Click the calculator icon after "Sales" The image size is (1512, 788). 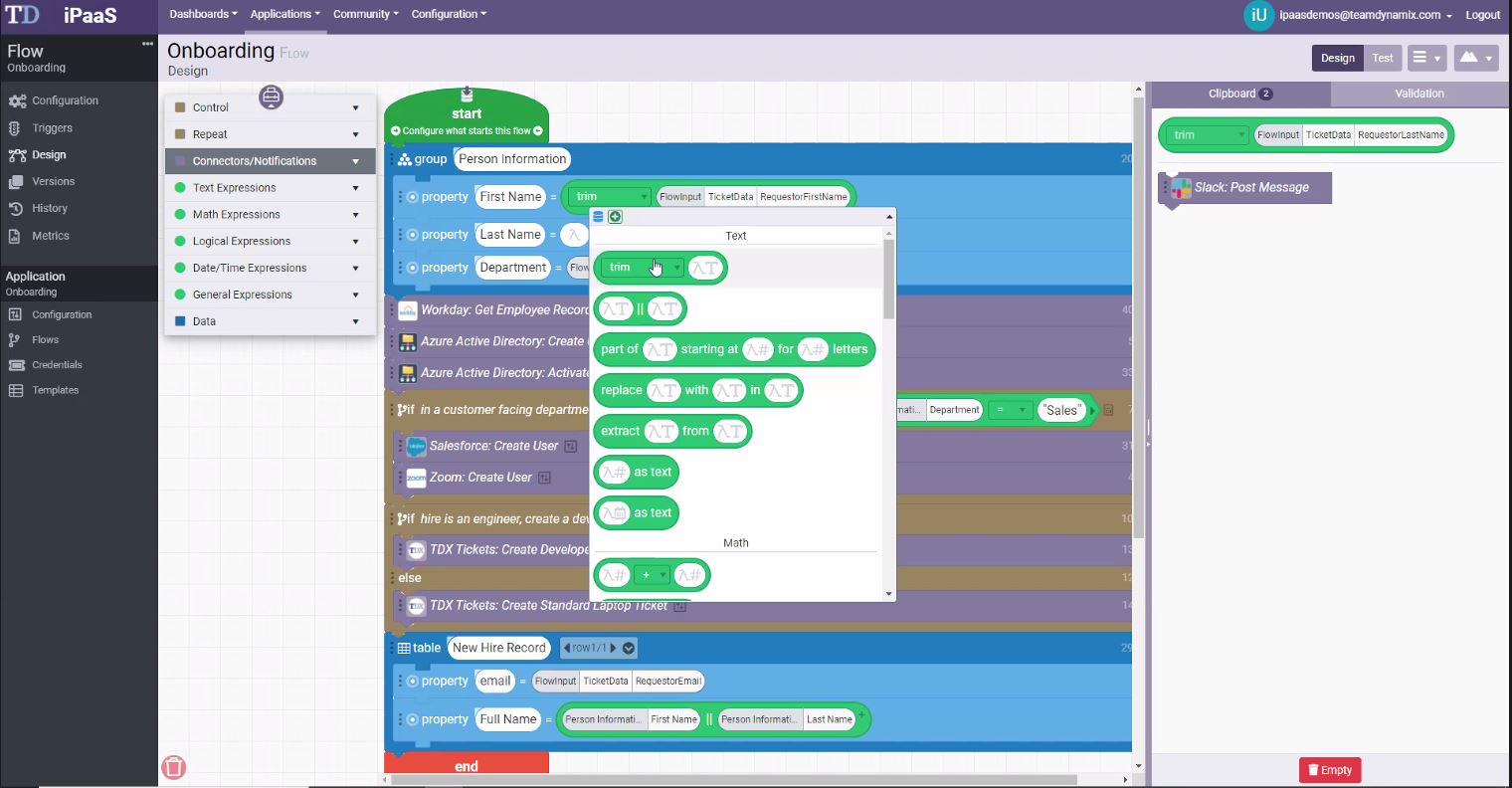1108,410
